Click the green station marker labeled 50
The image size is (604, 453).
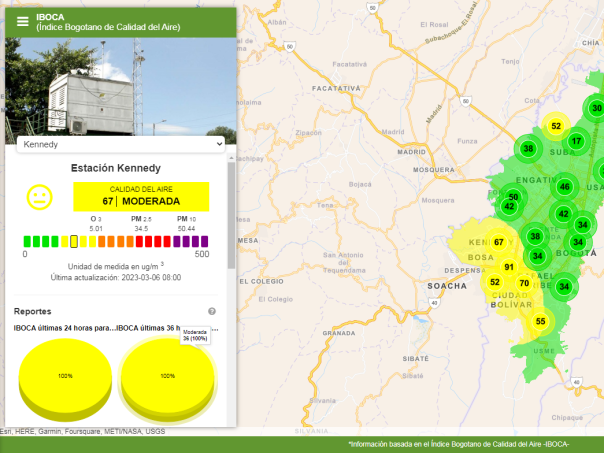click(513, 197)
